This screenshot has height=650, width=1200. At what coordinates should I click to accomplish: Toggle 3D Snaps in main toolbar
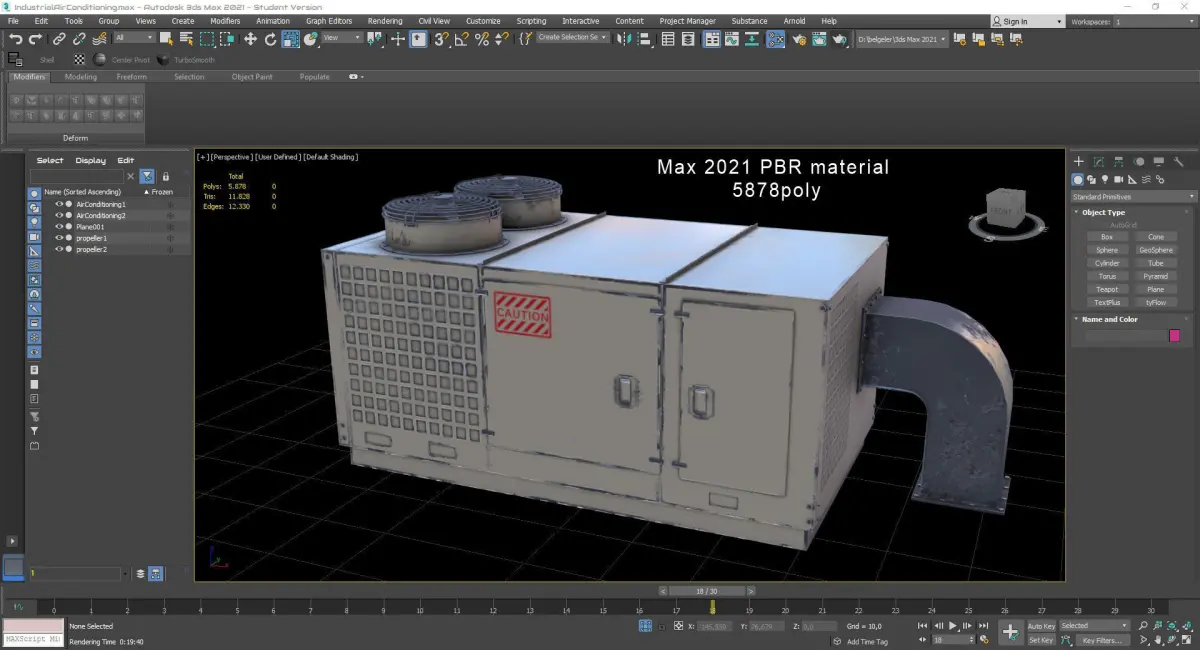[x=441, y=39]
